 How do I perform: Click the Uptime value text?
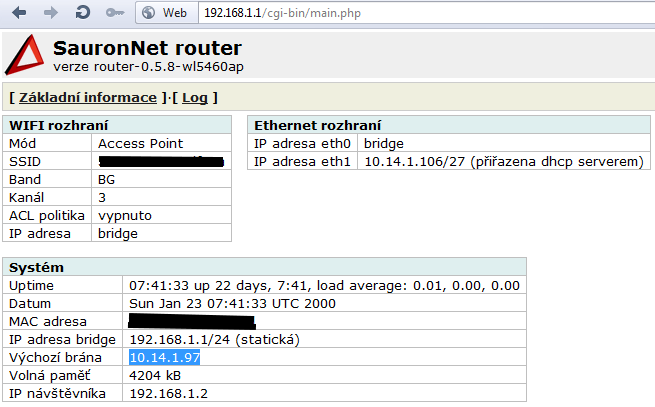point(324,286)
